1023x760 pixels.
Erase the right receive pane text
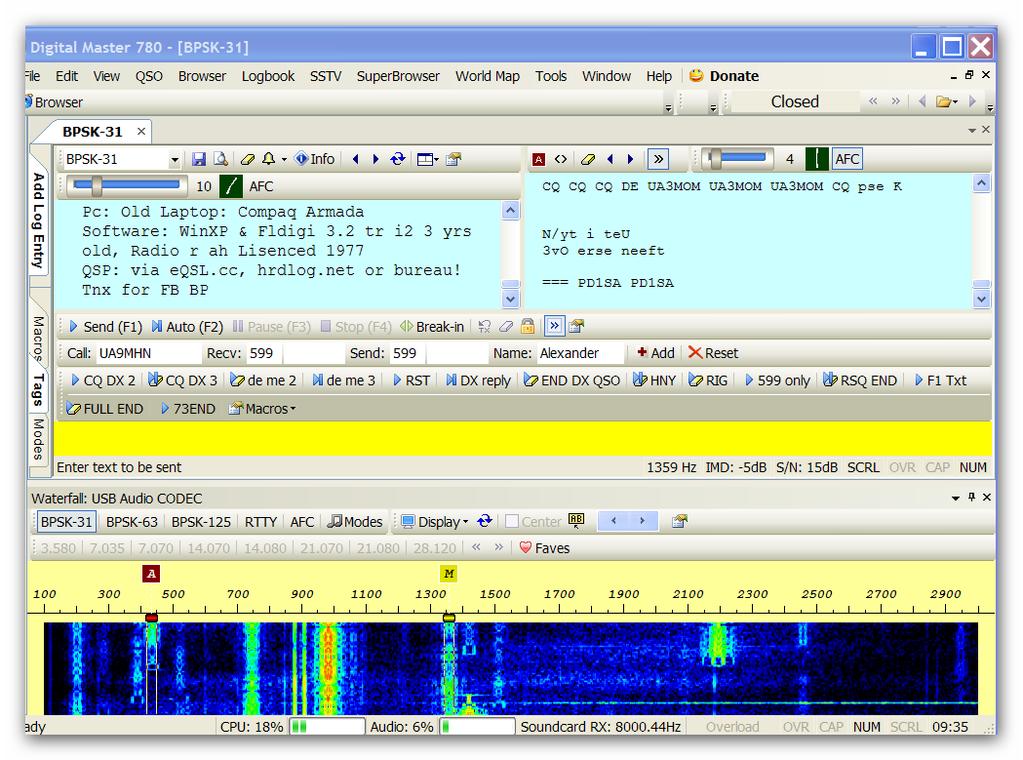(588, 159)
